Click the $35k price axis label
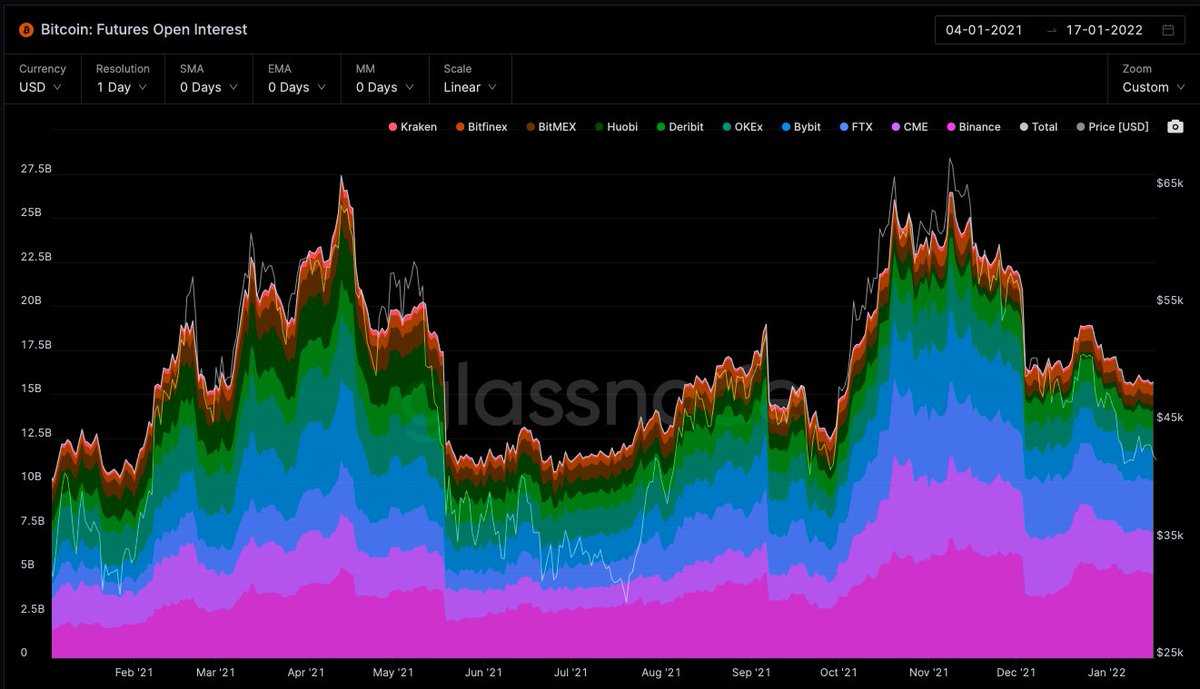 pos(1170,536)
